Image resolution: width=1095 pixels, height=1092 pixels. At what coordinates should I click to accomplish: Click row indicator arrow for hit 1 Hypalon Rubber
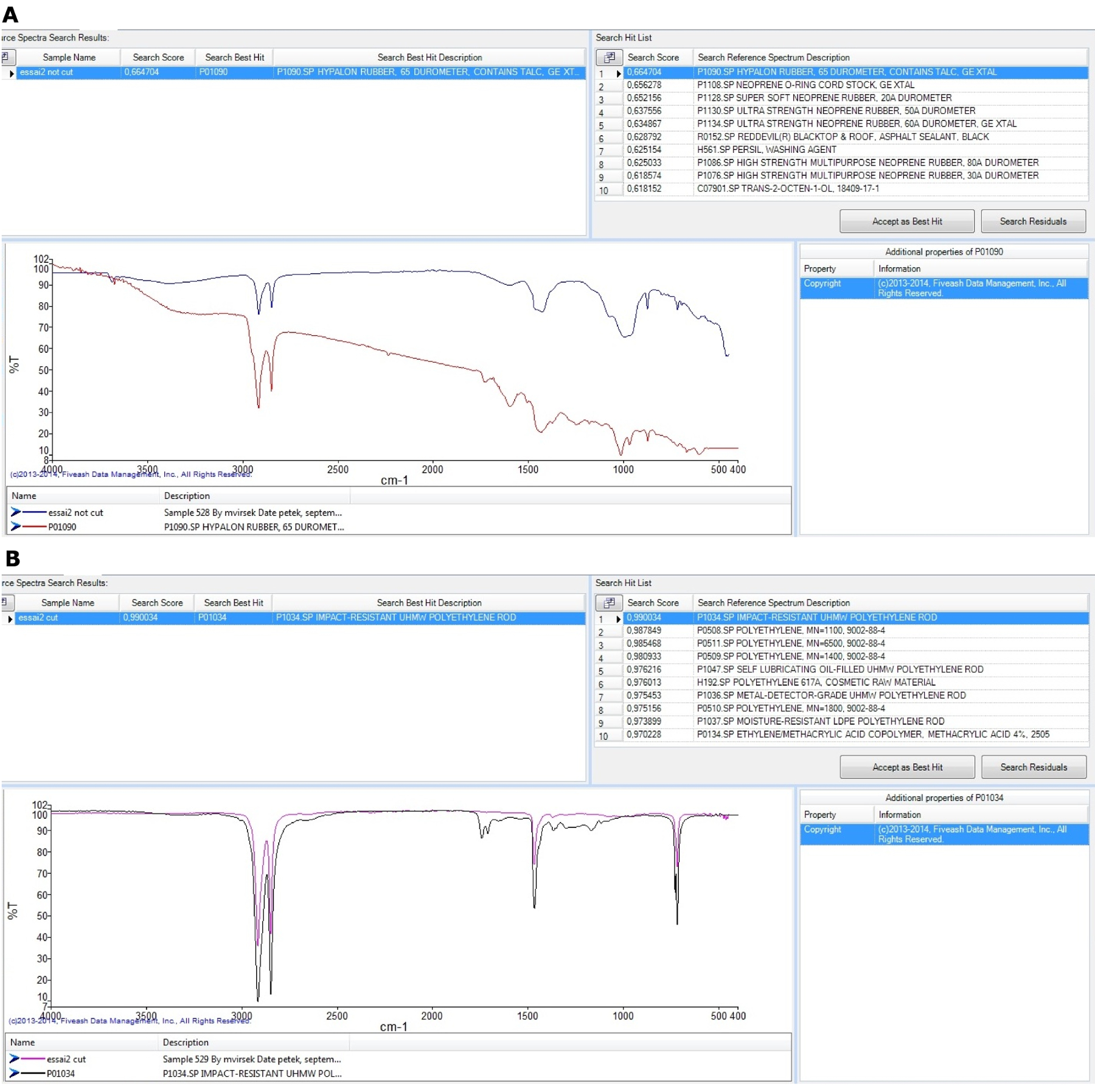click(x=618, y=73)
